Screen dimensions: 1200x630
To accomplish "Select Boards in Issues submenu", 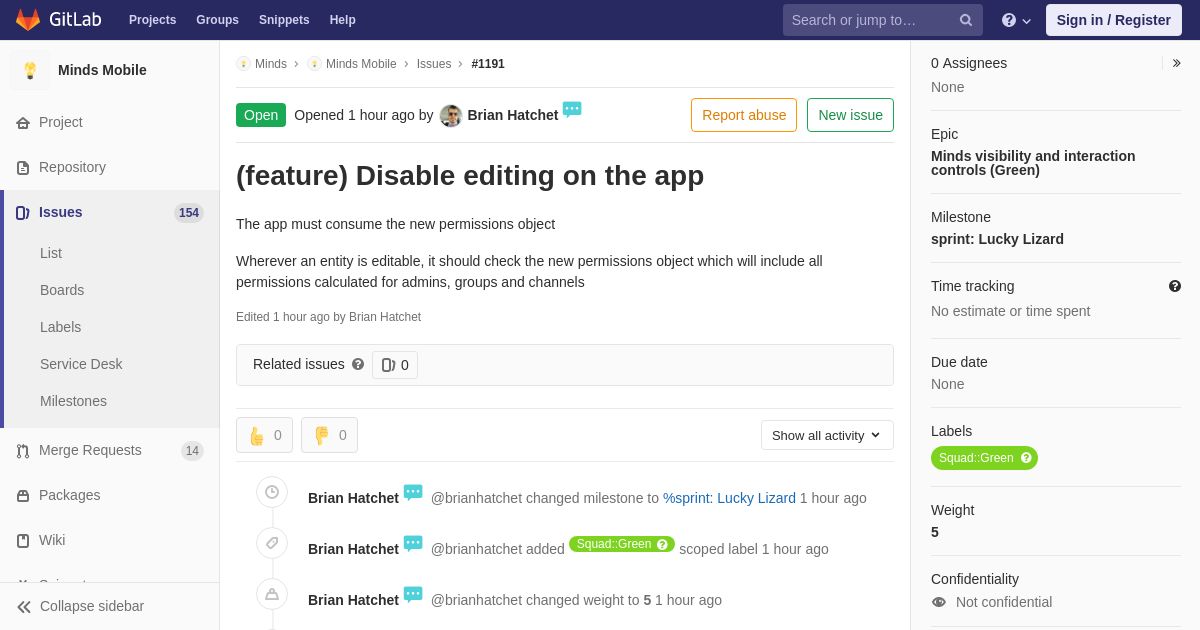I will [62, 290].
